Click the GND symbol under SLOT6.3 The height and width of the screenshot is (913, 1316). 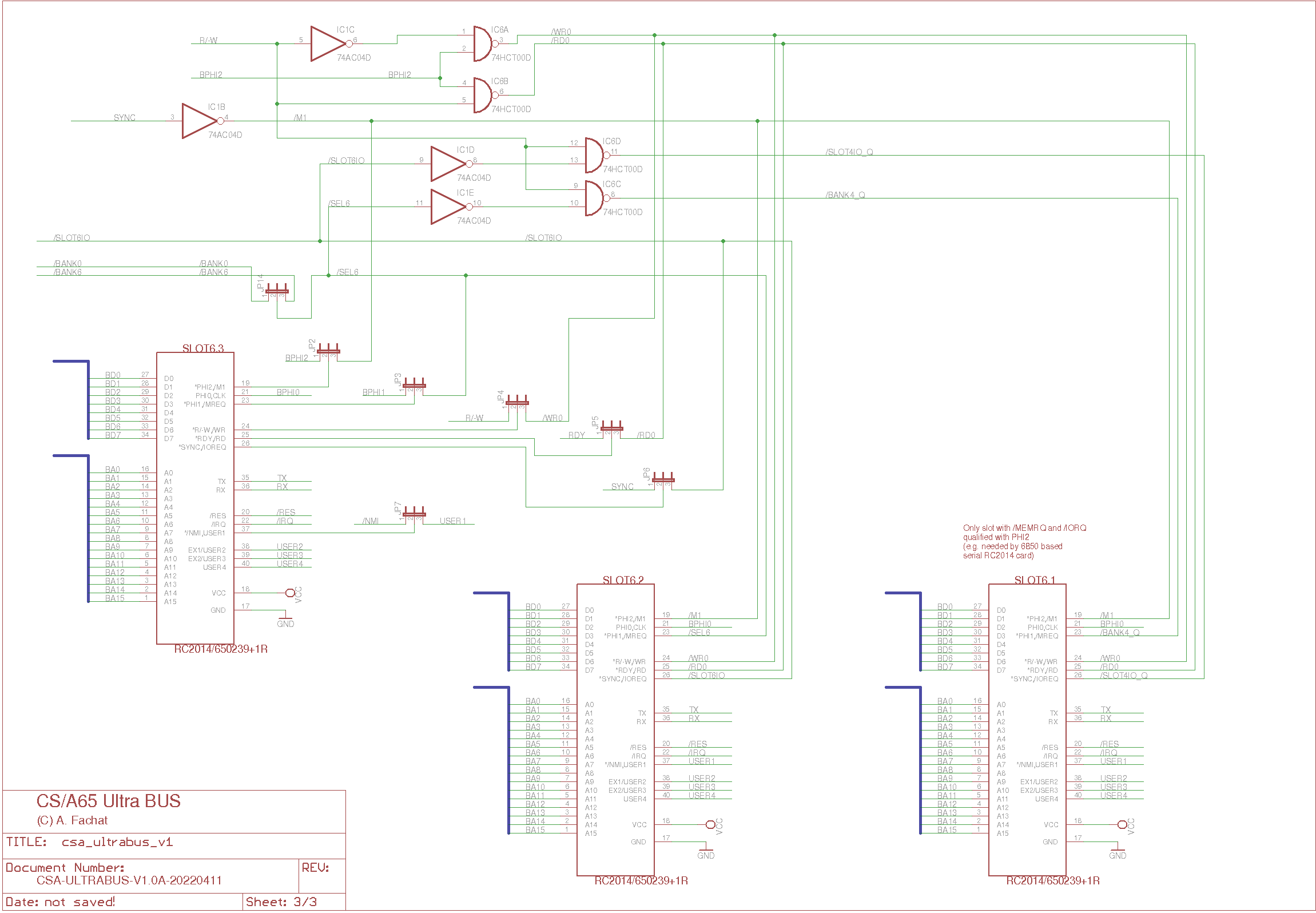(285, 619)
